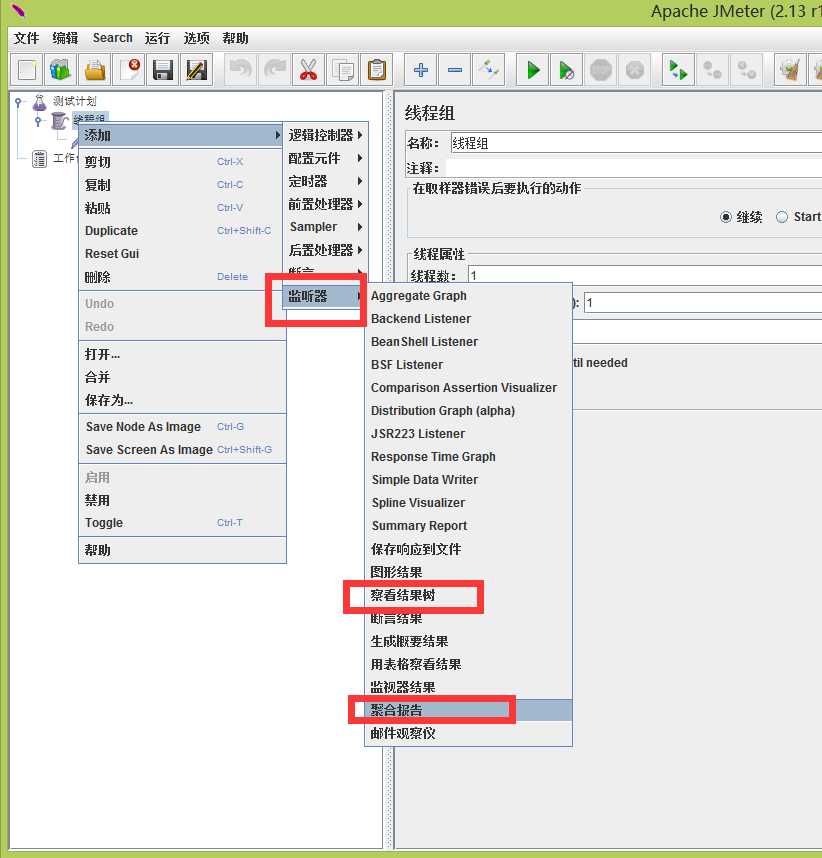Open the 文件 menu
This screenshot has height=858, width=822.
[x=26, y=38]
